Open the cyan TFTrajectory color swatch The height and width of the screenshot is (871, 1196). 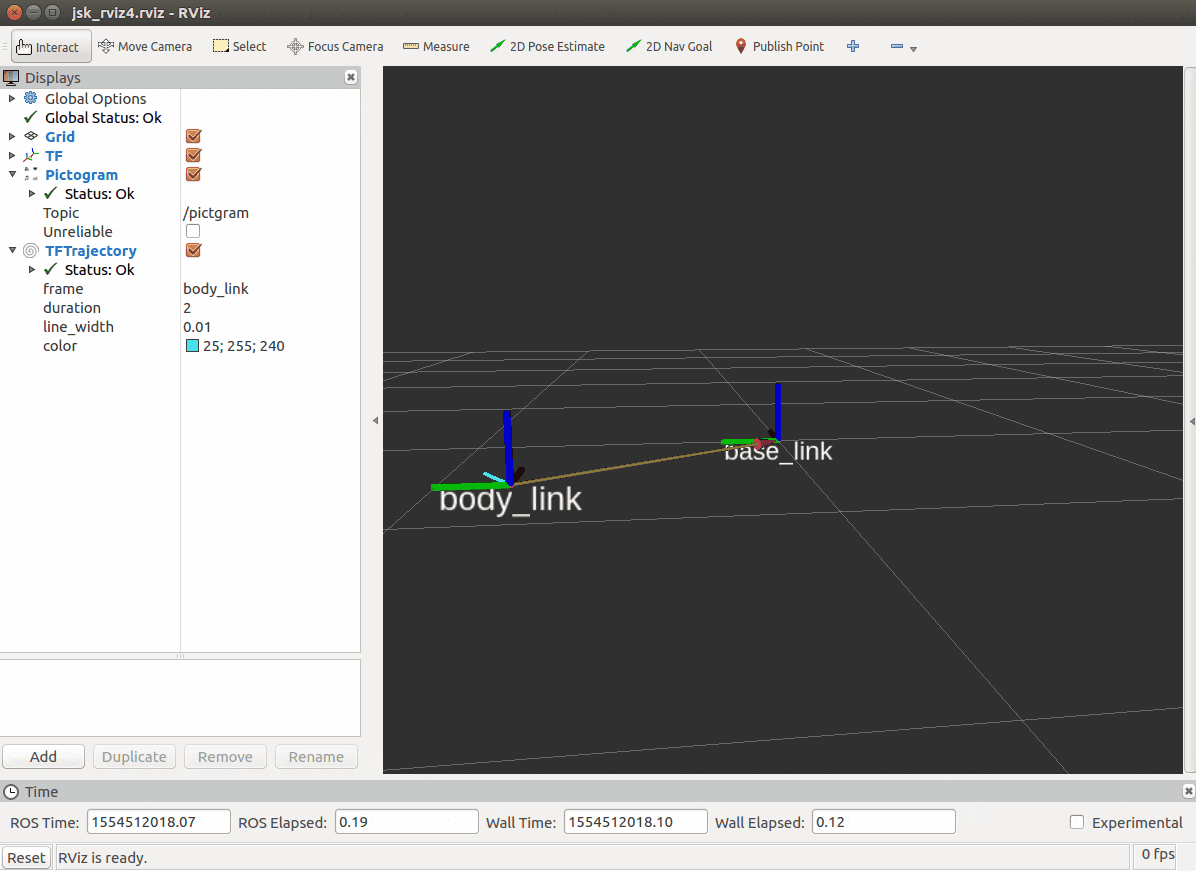pos(192,346)
